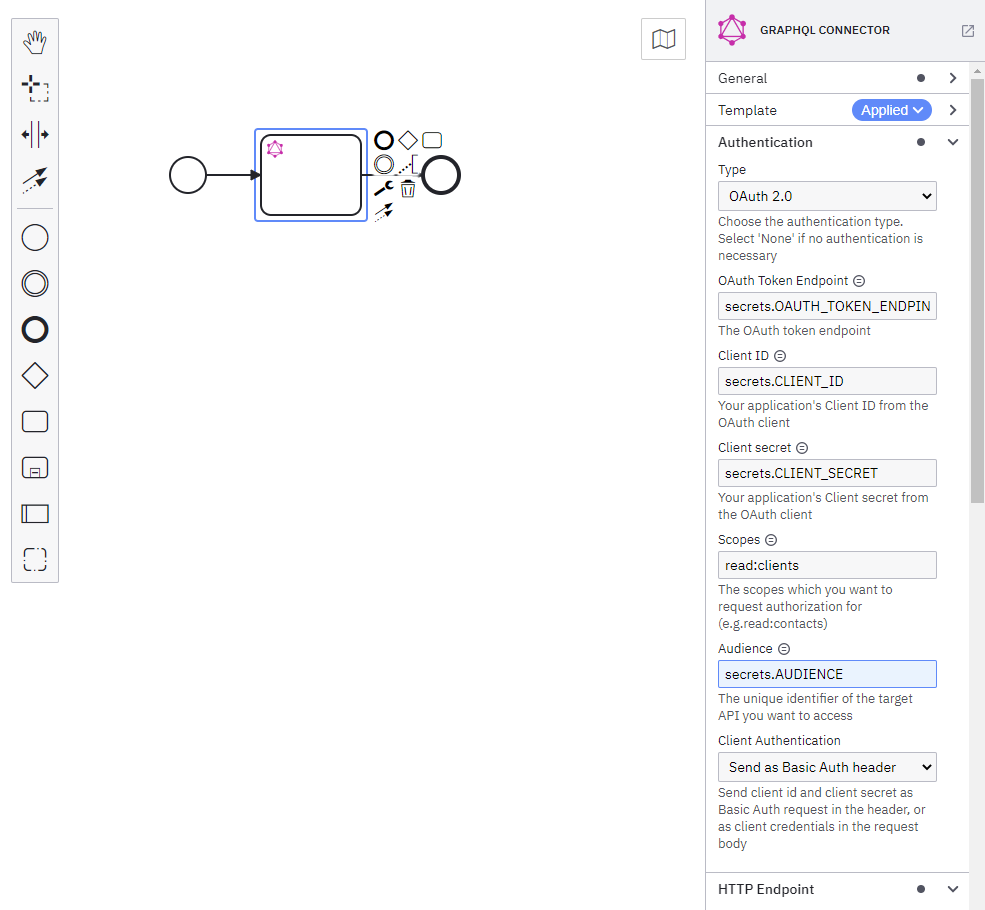Viewport: 985px width, 910px height.
Task: Open the Applied template dropdown
Action: pyautogui.click(x=891, y=110)
